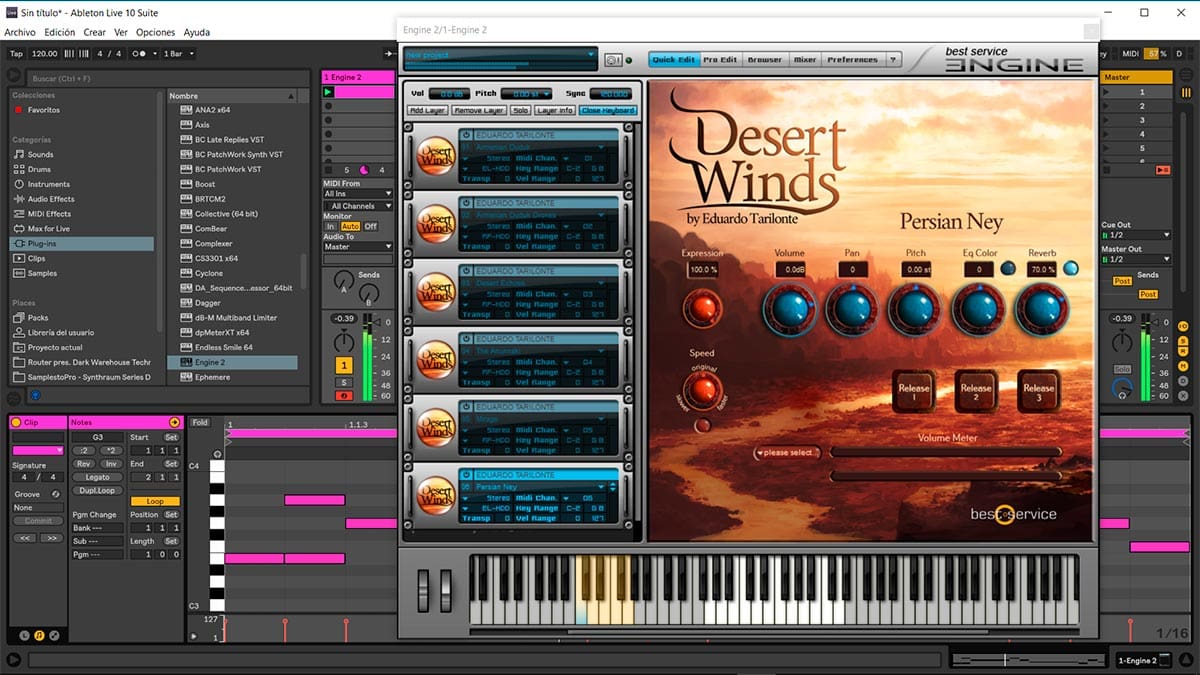Click the Dupl.Loop button
Image resolution: width=1200 pixels, height=675 pixels.
pyautogui.click(x=97, y=490)
